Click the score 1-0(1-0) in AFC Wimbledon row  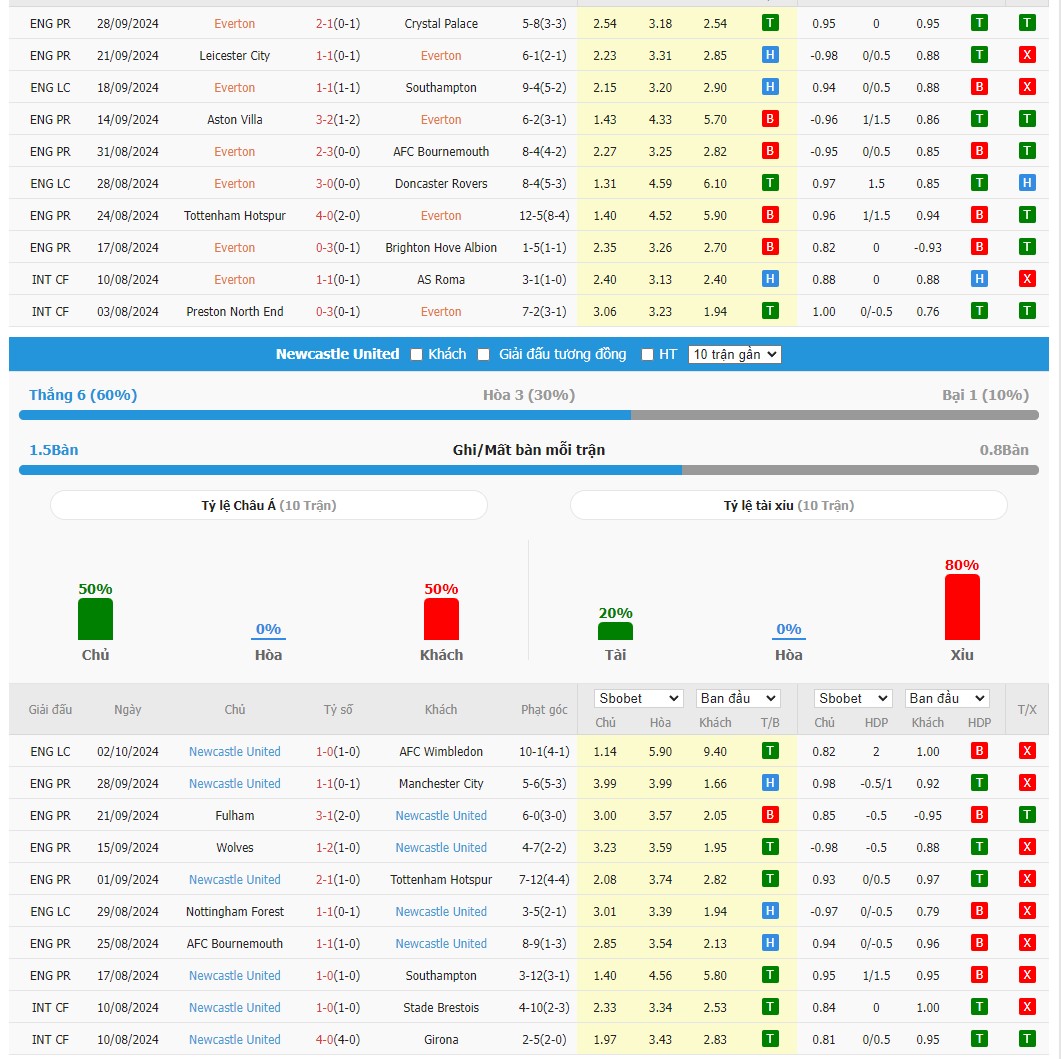(338, 752)
